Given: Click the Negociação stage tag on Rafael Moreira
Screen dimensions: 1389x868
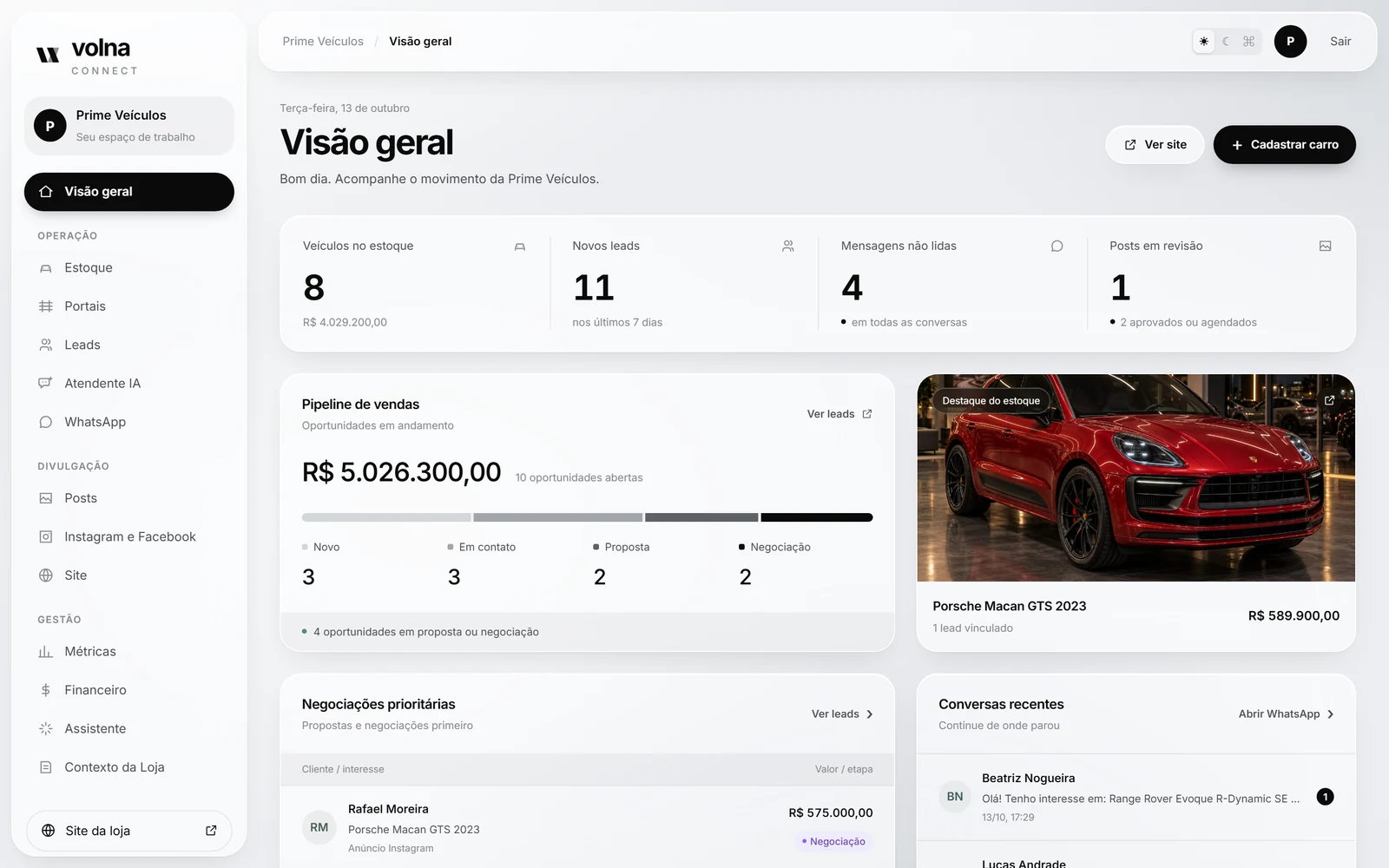Looking at the screenshot, I should pos(833,841).
